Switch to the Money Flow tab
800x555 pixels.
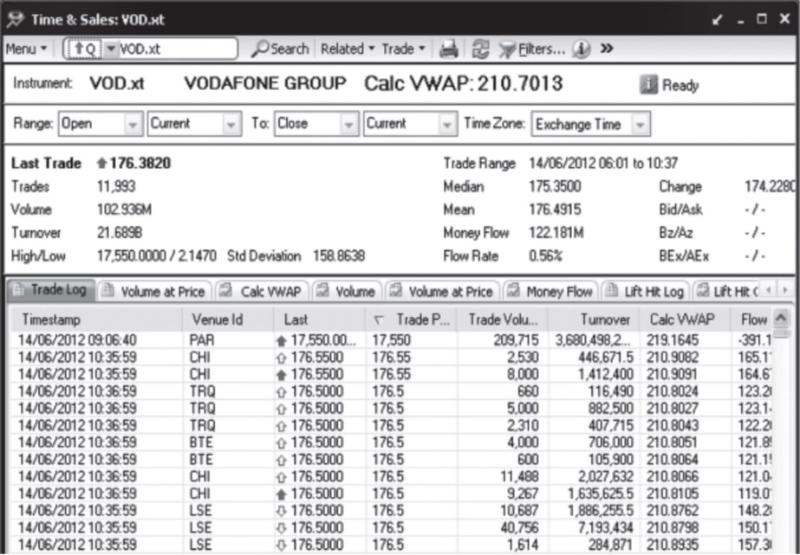click(x=552, y=291)
